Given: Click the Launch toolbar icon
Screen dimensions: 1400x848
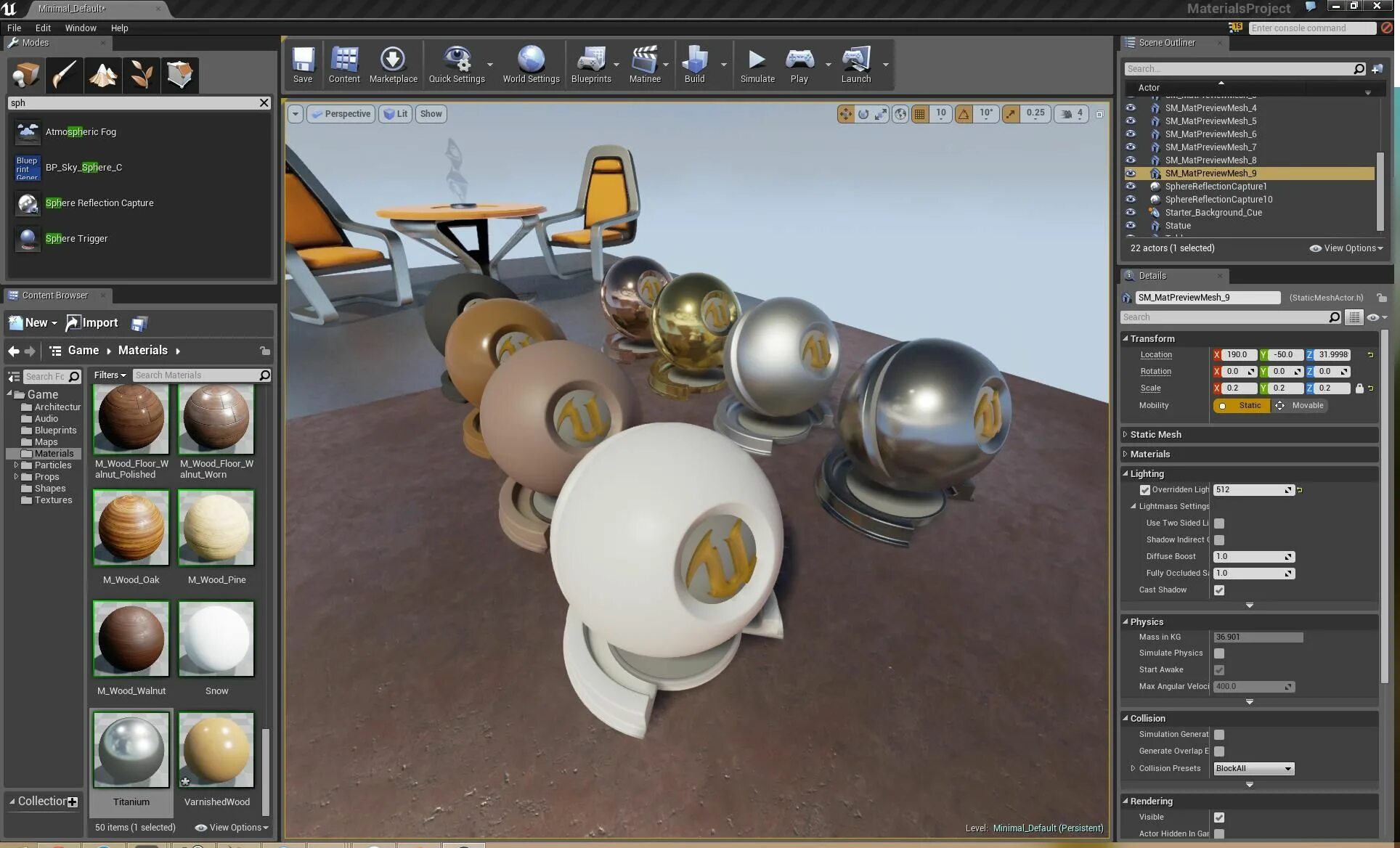Looking at the screenshot, I should point(855,64).
